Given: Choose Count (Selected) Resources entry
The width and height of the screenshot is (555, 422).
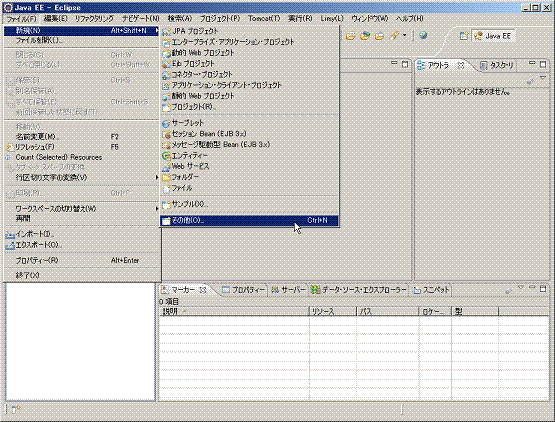Looking at the screenshot, I should click(x=82, y=157).
